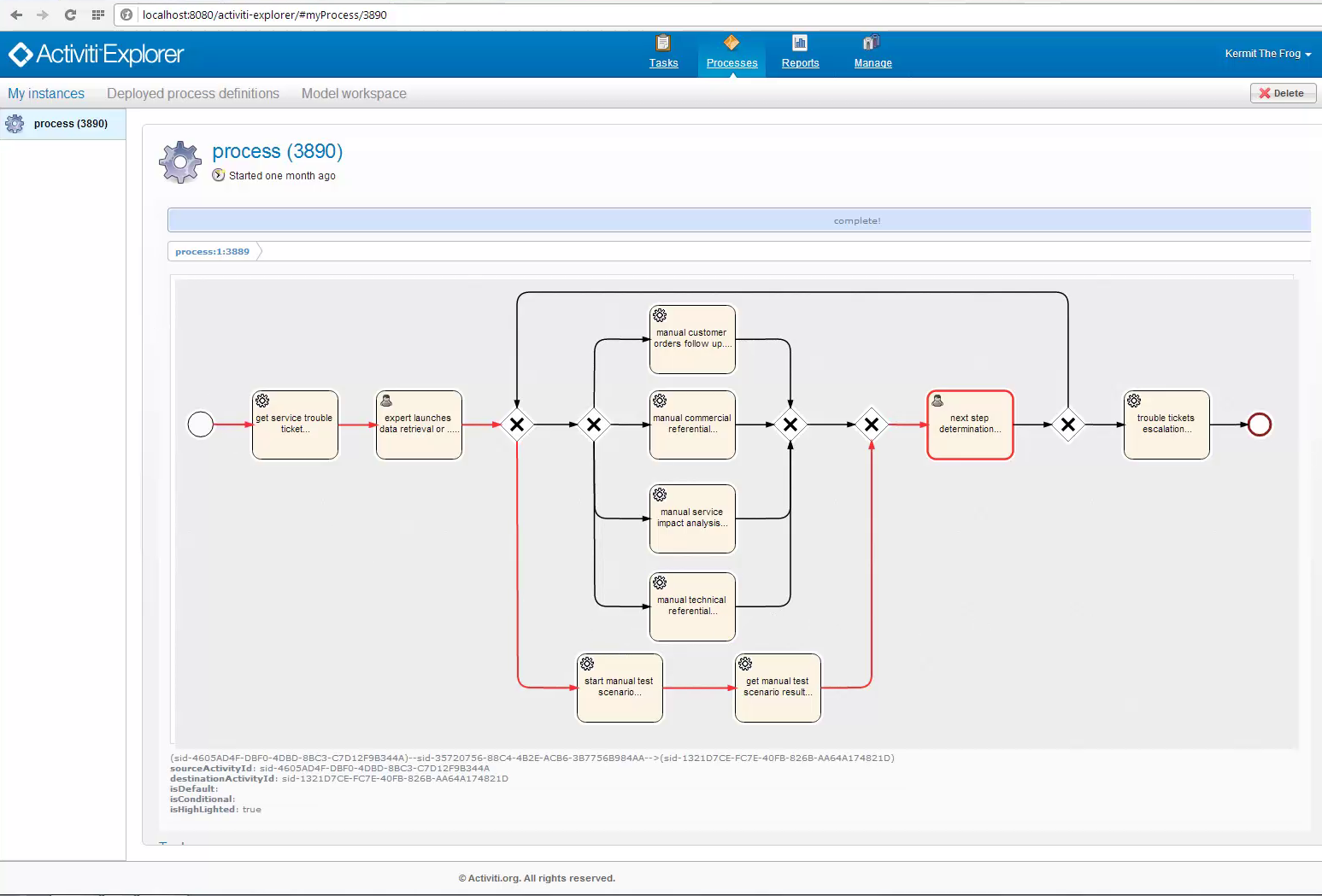Viewport: 1322px width, 896px height.
Task: Switch to Deployed process definitions tab
Action: click(x=193, y=94)
